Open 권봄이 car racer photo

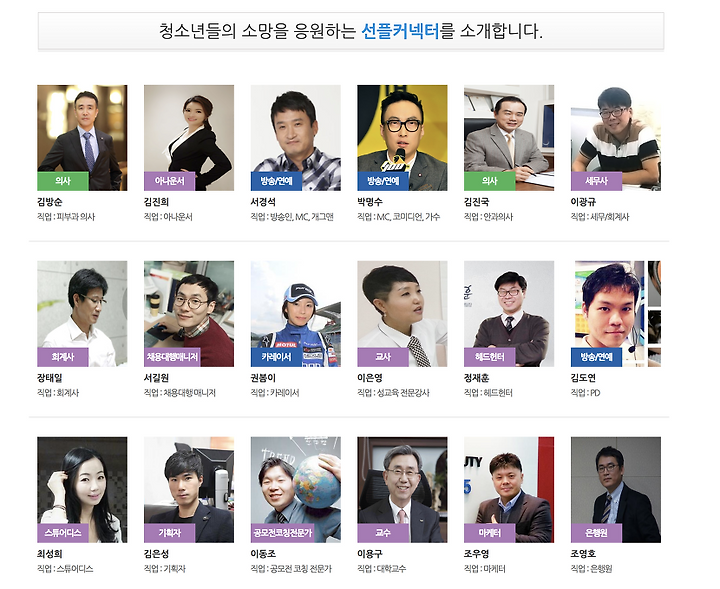pyautogui.click(x=296, y=314)
